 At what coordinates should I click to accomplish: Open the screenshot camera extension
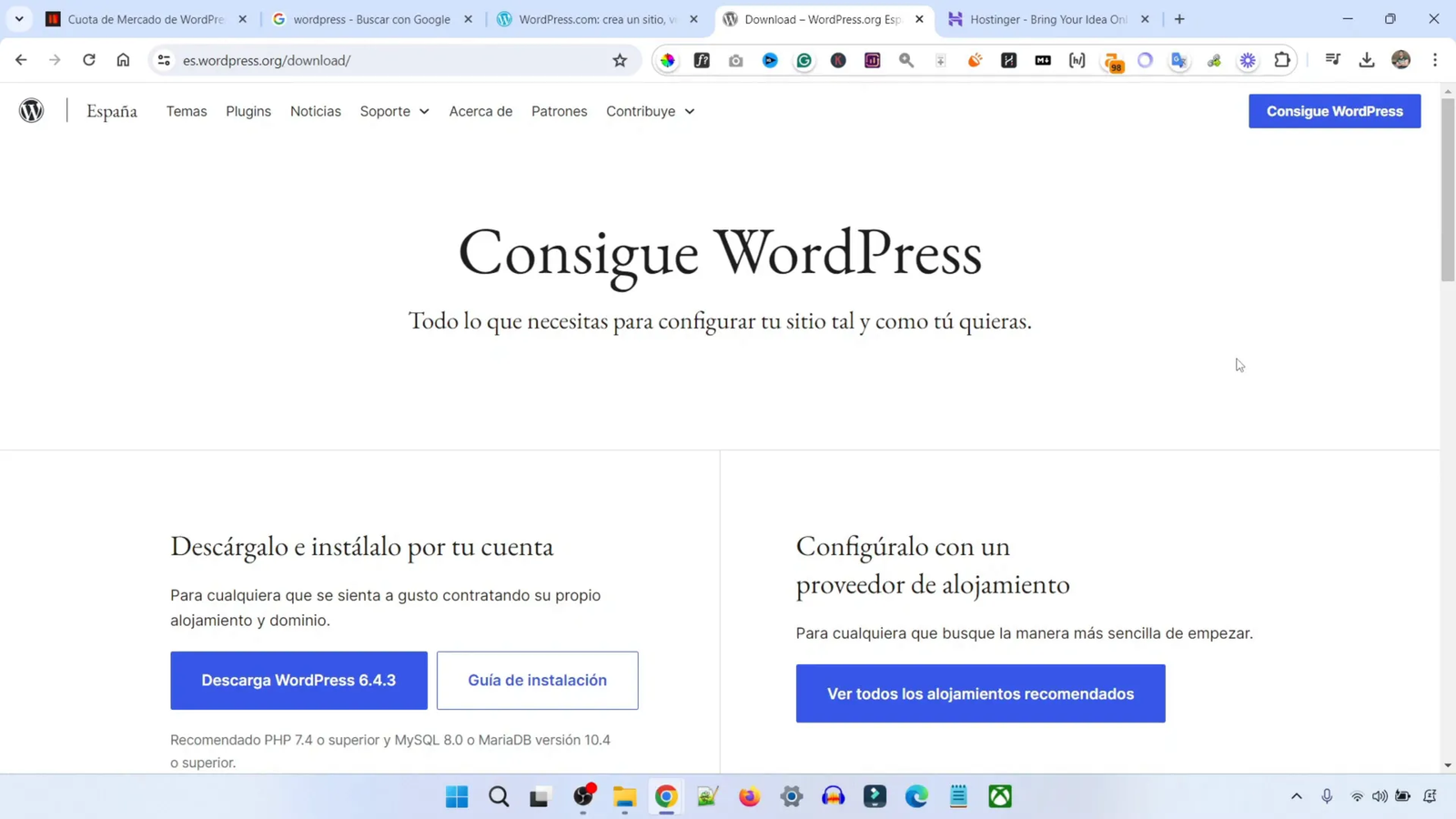pos(735,60)
